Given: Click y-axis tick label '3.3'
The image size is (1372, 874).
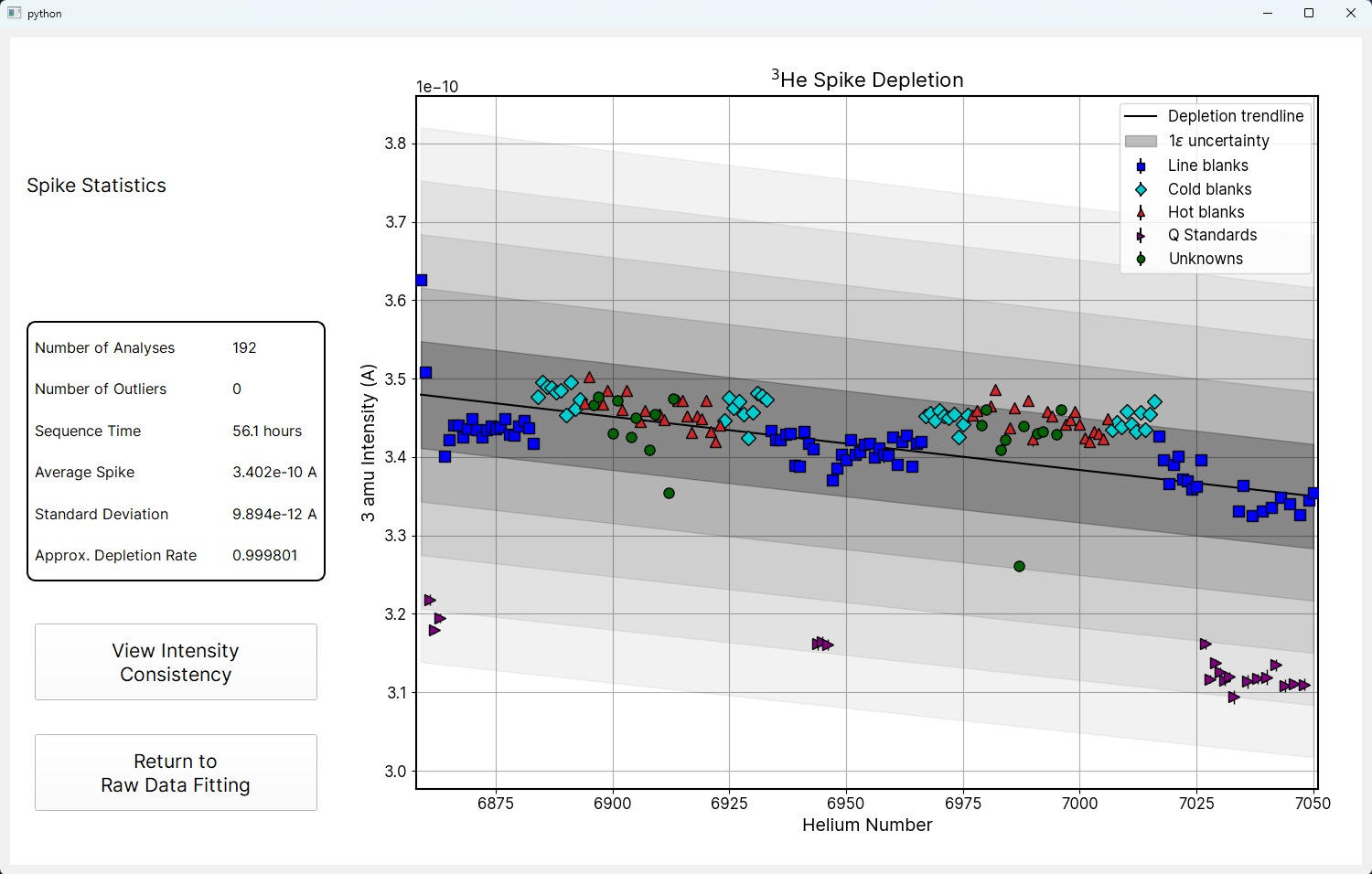Looking at the screenshot, I should [x=395, y=536].
